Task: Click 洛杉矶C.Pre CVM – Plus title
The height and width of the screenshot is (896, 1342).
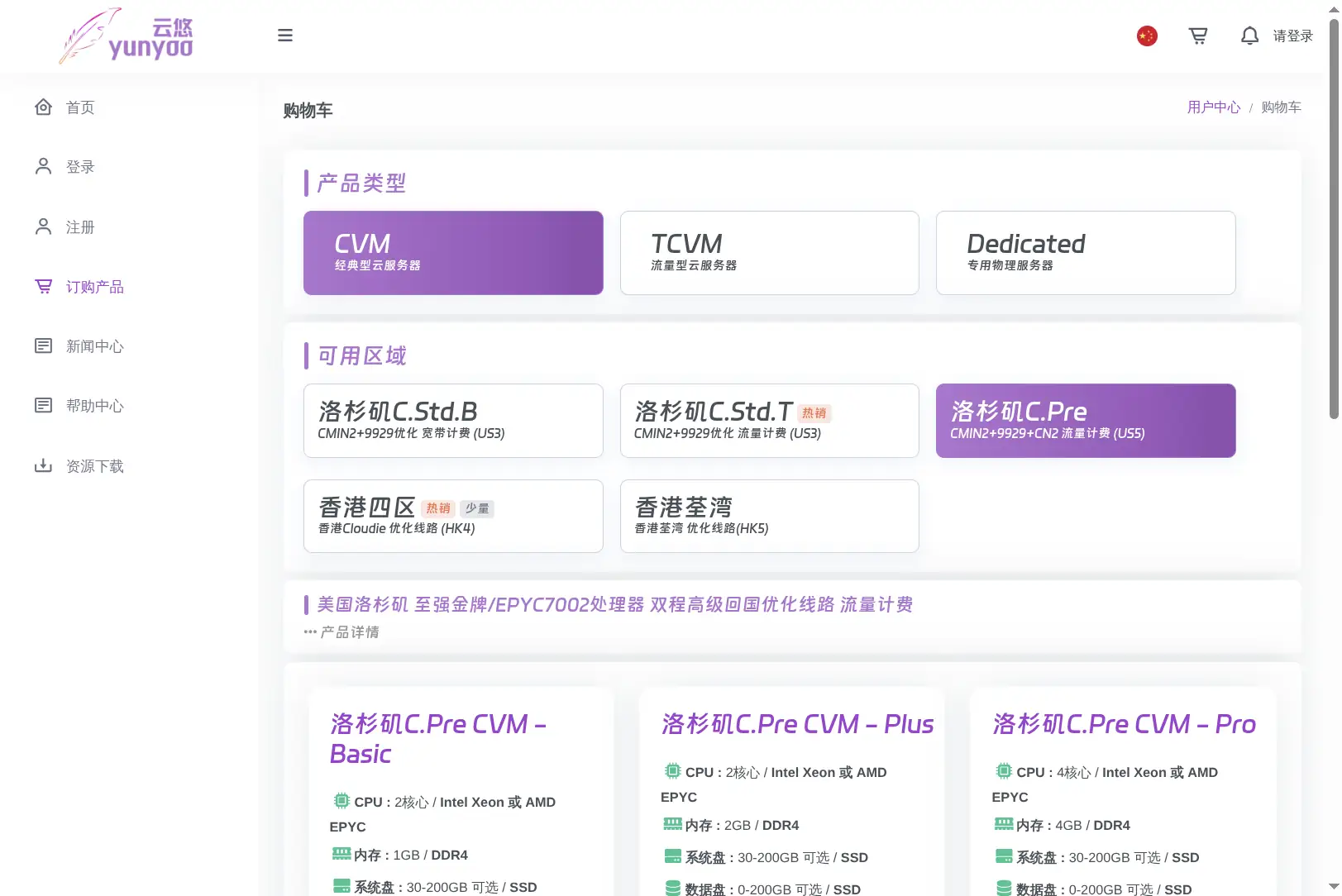Action: point(797,724)
